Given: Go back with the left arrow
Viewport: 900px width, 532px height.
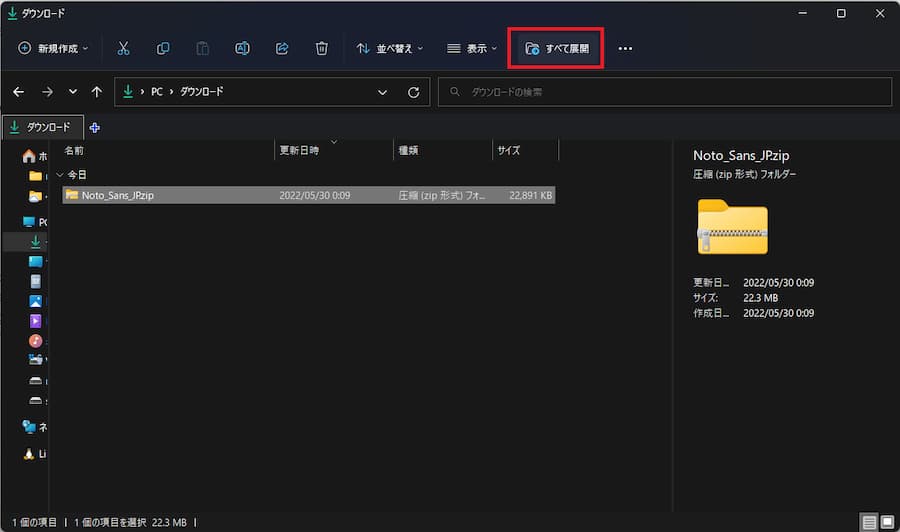Looking at the screenshot, I should (x=18, y=92).
